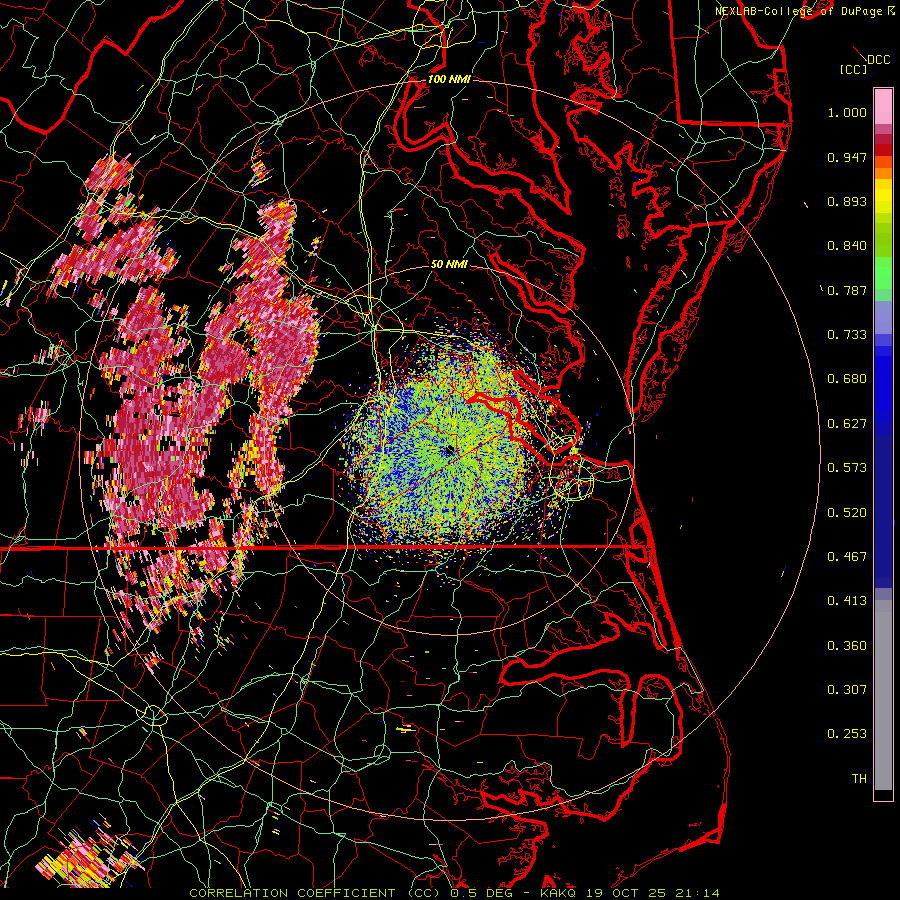The image size is (900, 900).
Task: Click the DCC label above the color scale
Action: 878,60
